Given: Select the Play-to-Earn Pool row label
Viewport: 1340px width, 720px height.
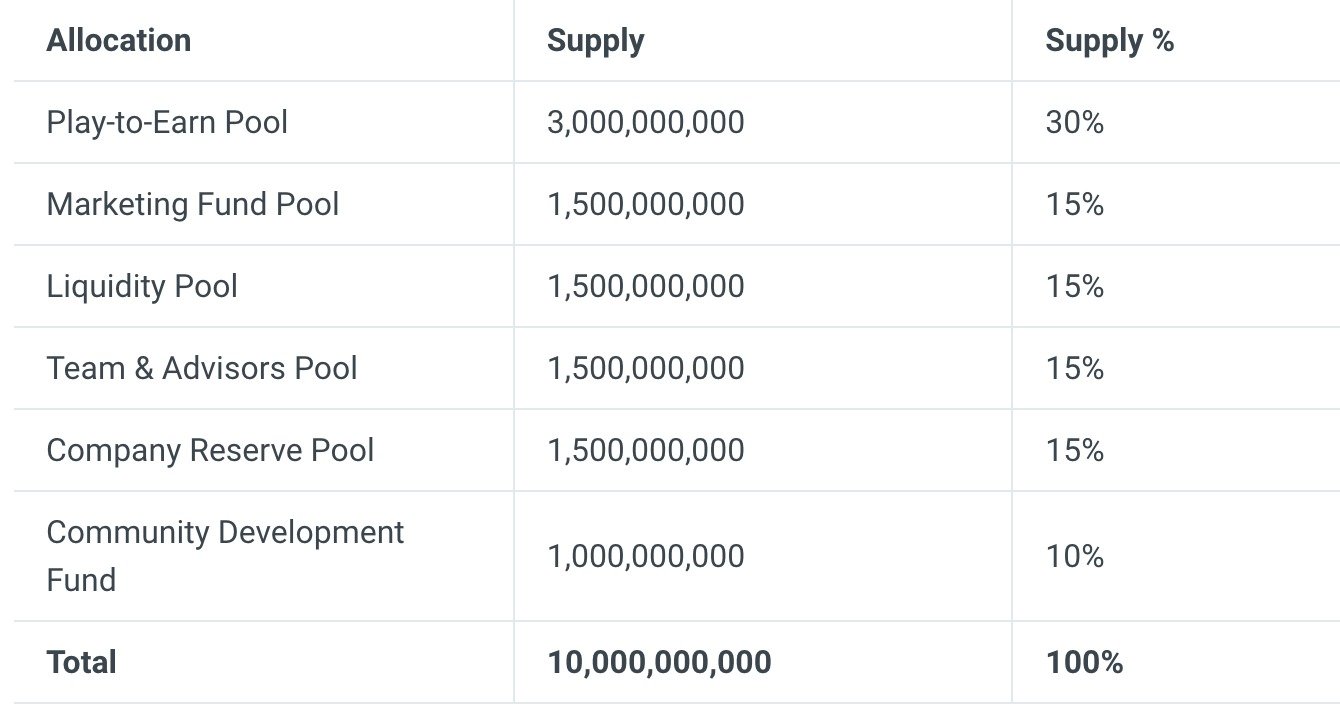Looking at the screenshot, I should click(x=167, y=123).
